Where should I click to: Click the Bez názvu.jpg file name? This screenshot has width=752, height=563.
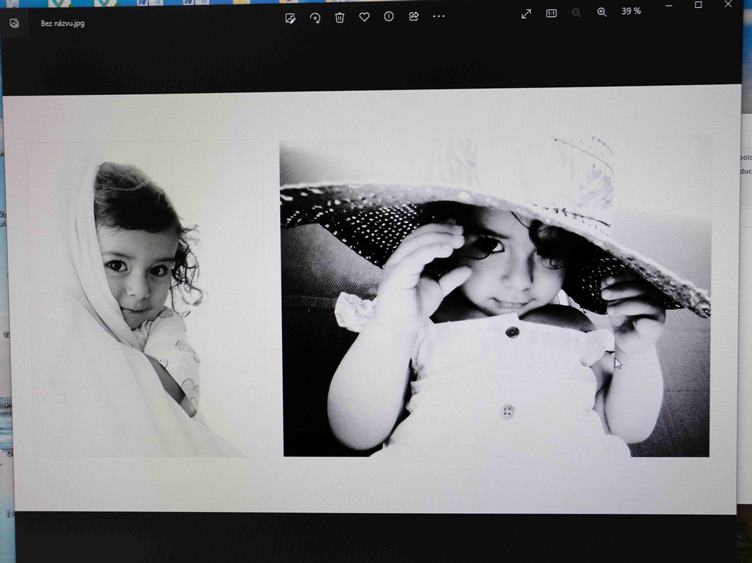(x=62, y=23)
